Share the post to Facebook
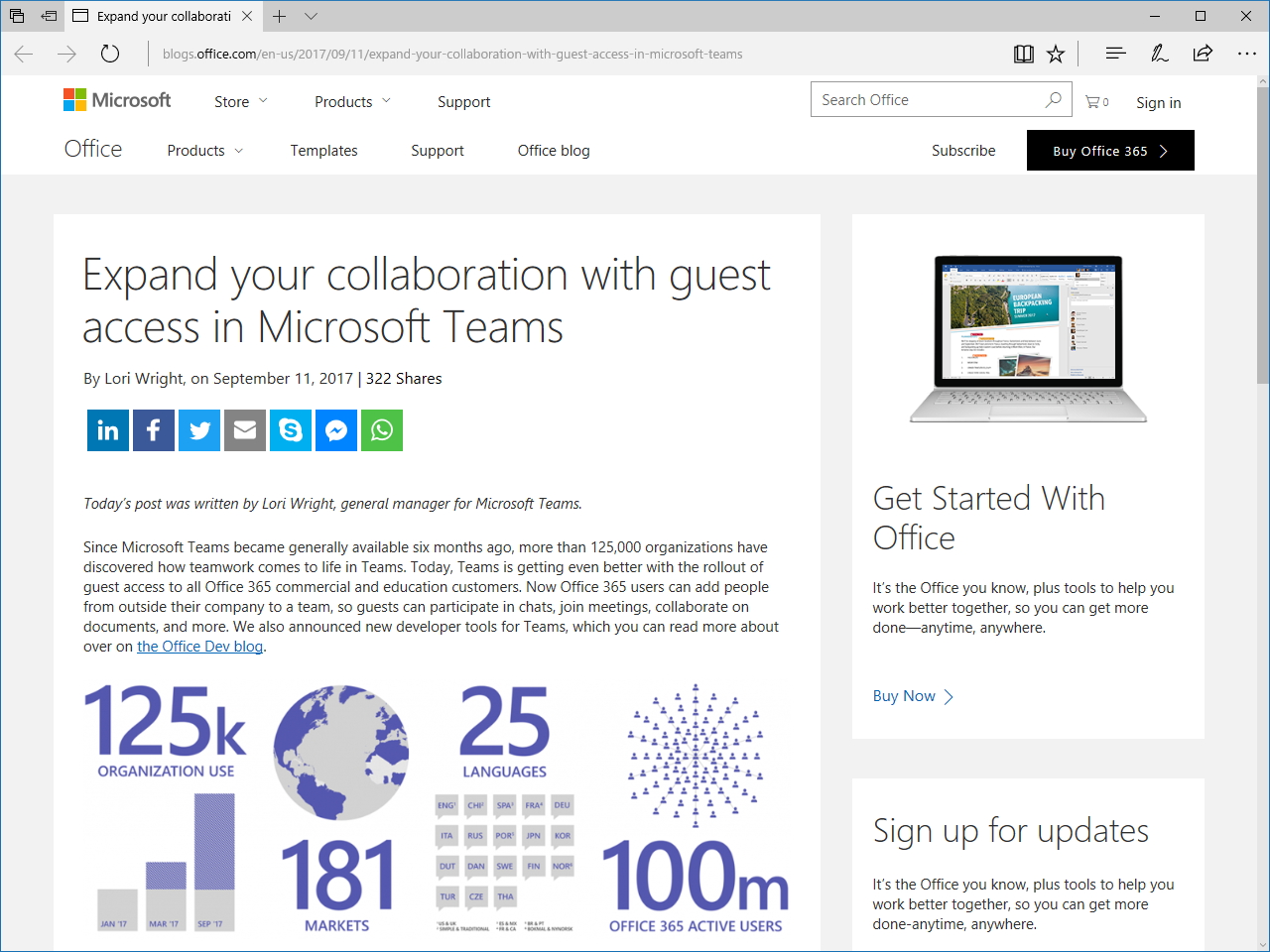 [153, 429]
